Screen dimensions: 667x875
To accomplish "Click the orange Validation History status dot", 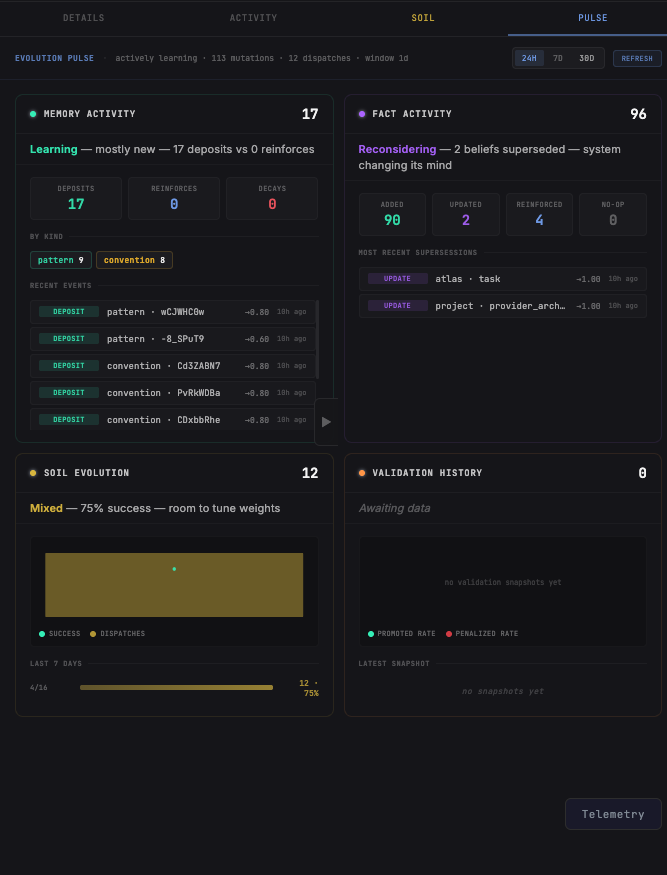I will tap(362, 473).
